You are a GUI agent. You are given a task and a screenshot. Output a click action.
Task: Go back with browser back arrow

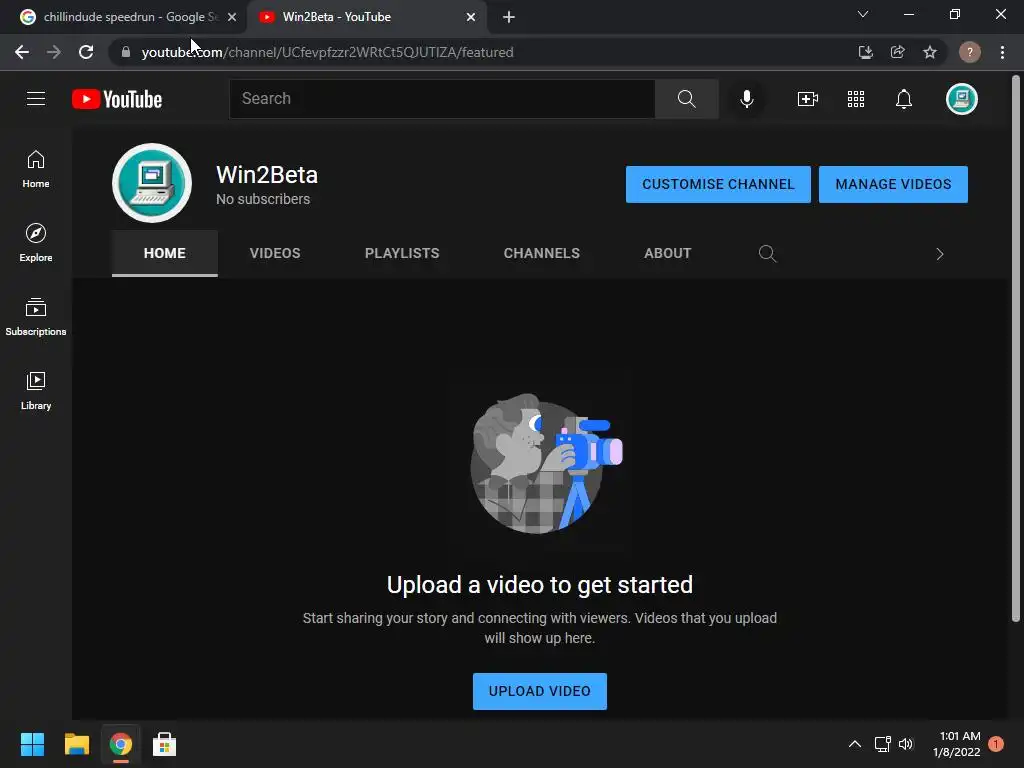coord(22,52)
